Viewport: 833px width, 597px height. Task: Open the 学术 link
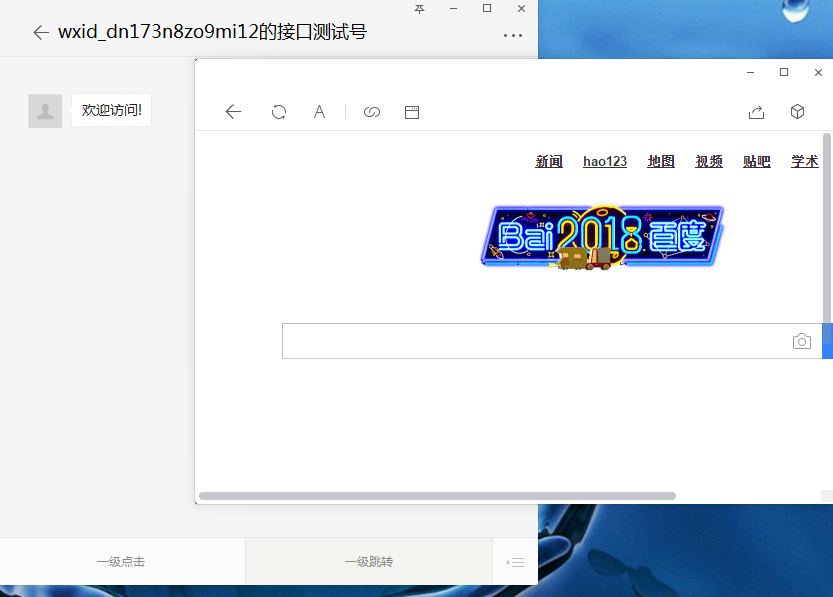pyautogui.click(x=804, y=161)
